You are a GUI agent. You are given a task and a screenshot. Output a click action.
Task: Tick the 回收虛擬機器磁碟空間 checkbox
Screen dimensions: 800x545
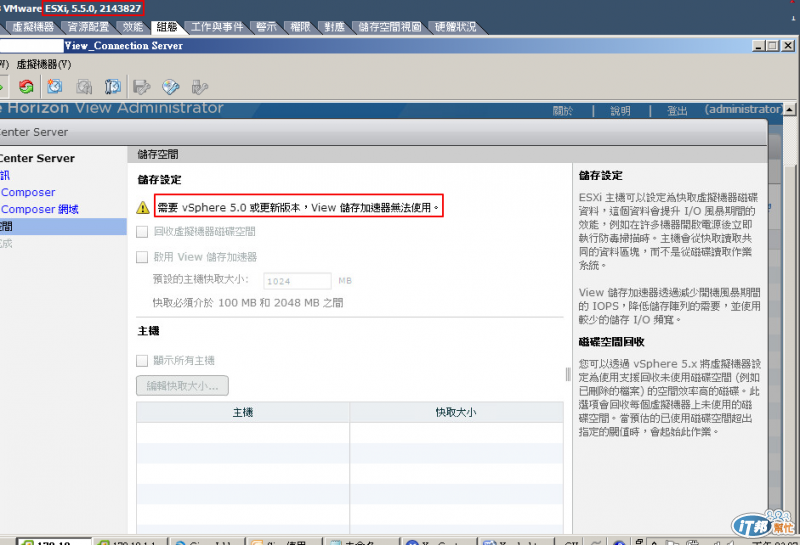[x=142, y=232]
